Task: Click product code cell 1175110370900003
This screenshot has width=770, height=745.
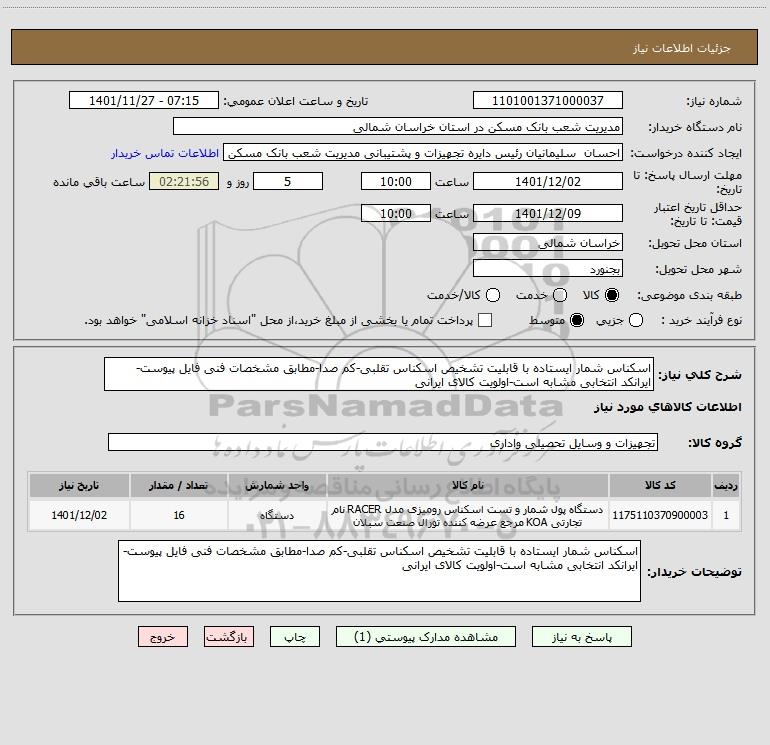Action: point(660,515)
